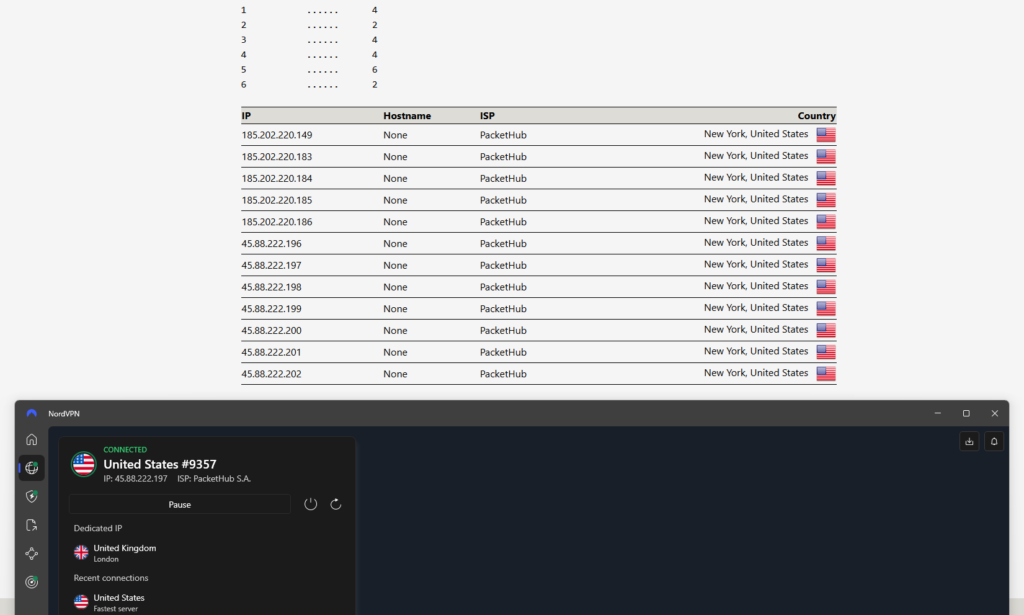The width and height of the screenshot is (1024, 615).
Task: Open the download updates icon in NordVPN
Action: point(969,441)
